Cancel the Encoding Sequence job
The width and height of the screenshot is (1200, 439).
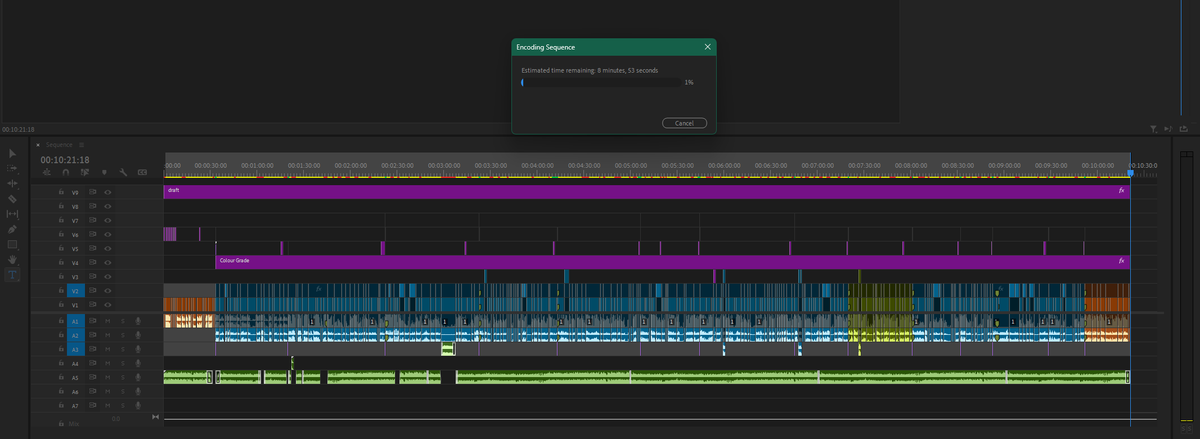pyautogui.click(x=684, y=123)
